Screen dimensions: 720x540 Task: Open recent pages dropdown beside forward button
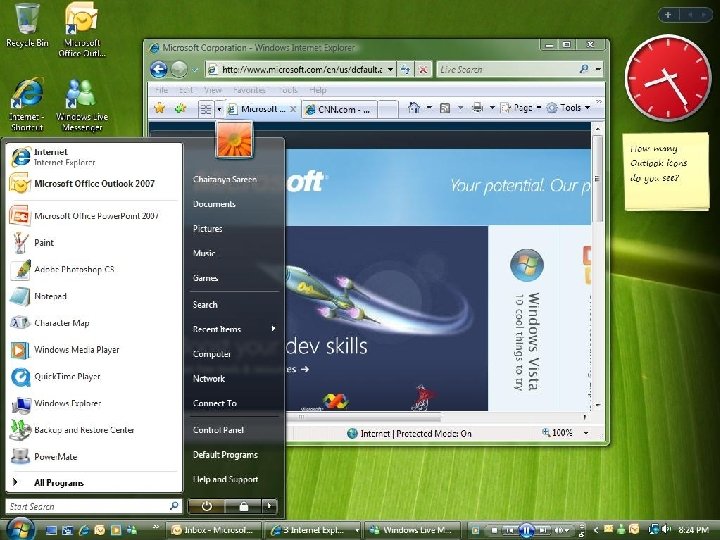click(194, 70)
